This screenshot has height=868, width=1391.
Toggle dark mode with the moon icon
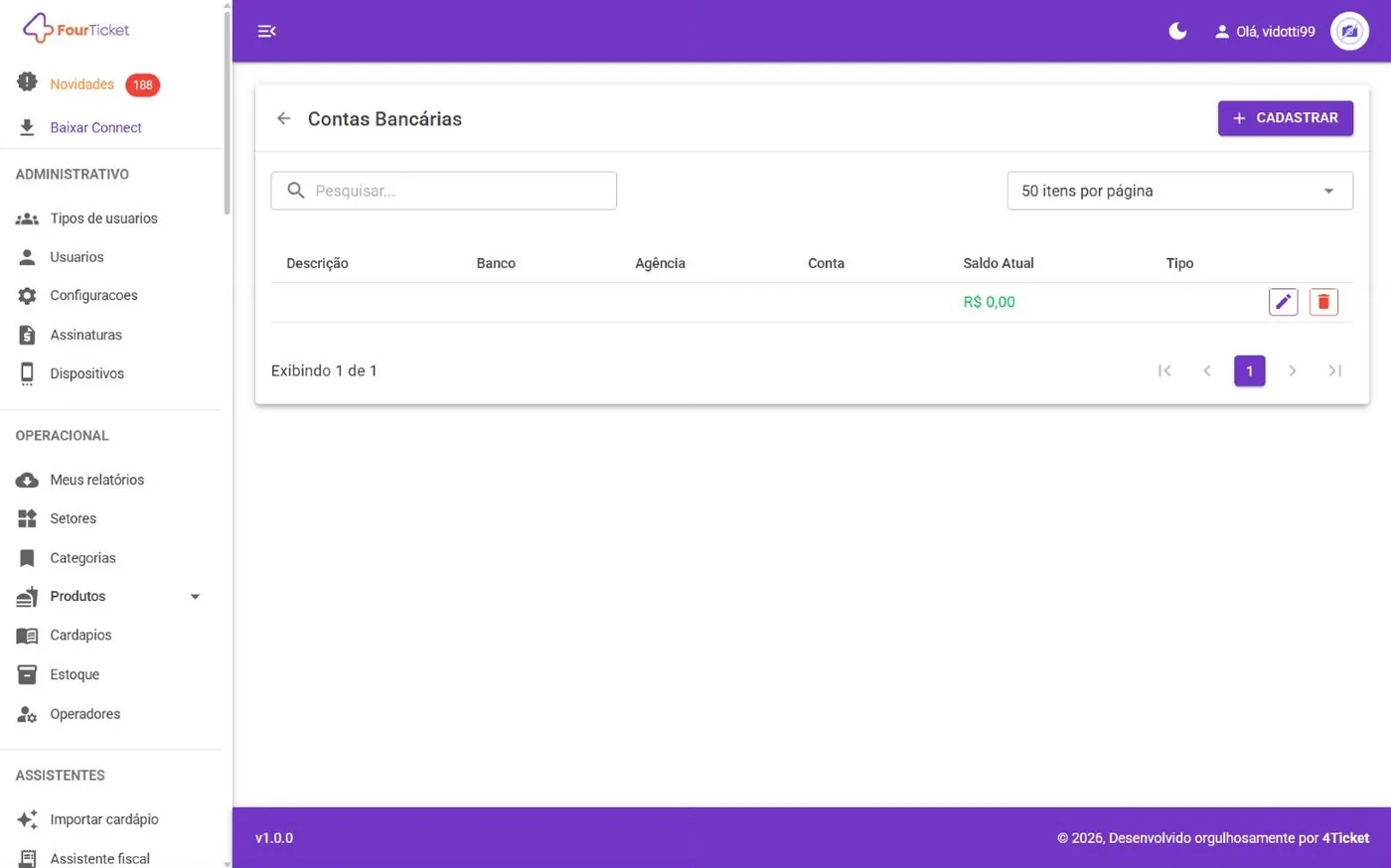click(x=1177, y=31)
